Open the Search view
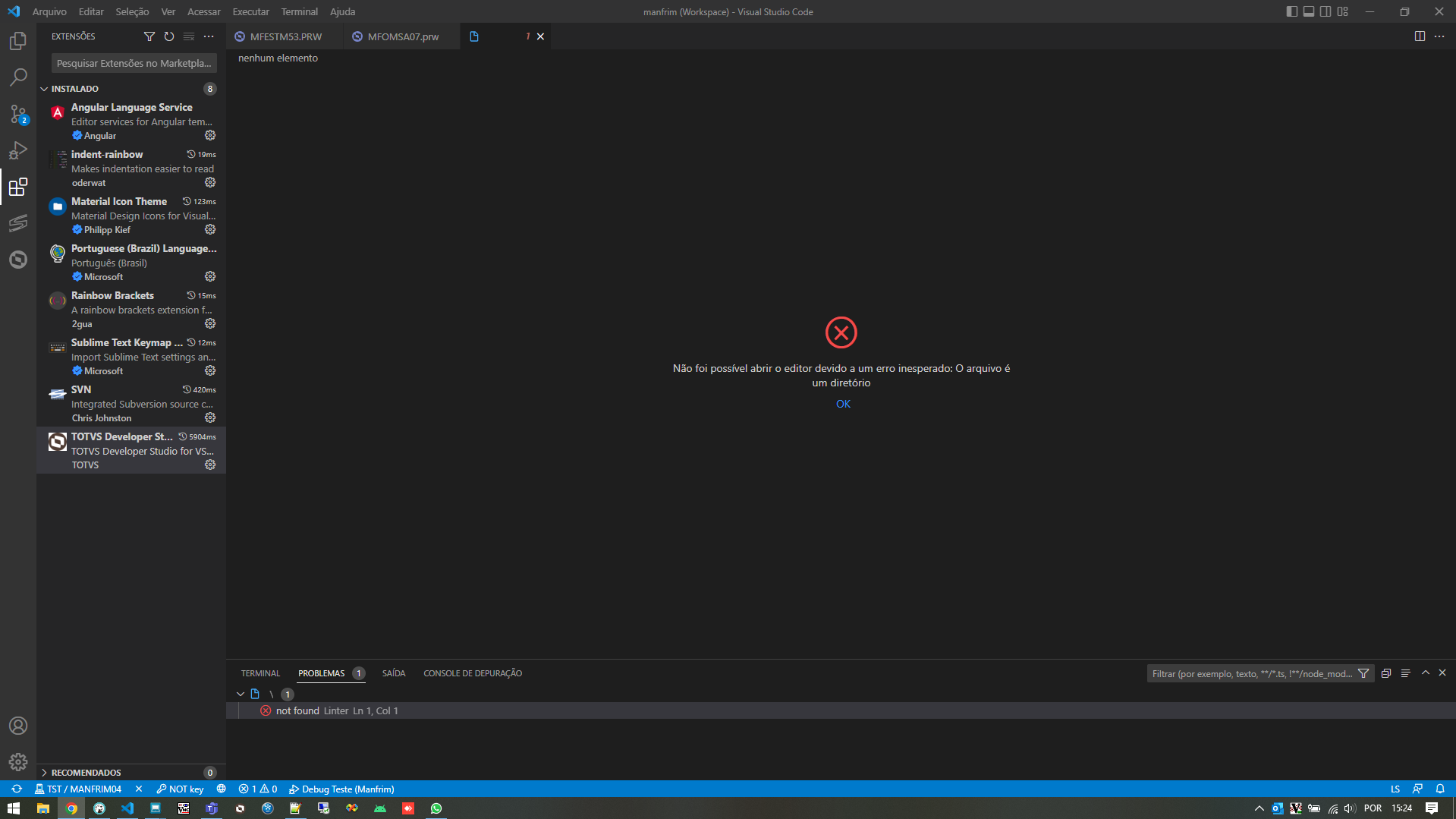The width and height of the screenshot is (1456, 819). pyautogui.click(x=18, y=77)
